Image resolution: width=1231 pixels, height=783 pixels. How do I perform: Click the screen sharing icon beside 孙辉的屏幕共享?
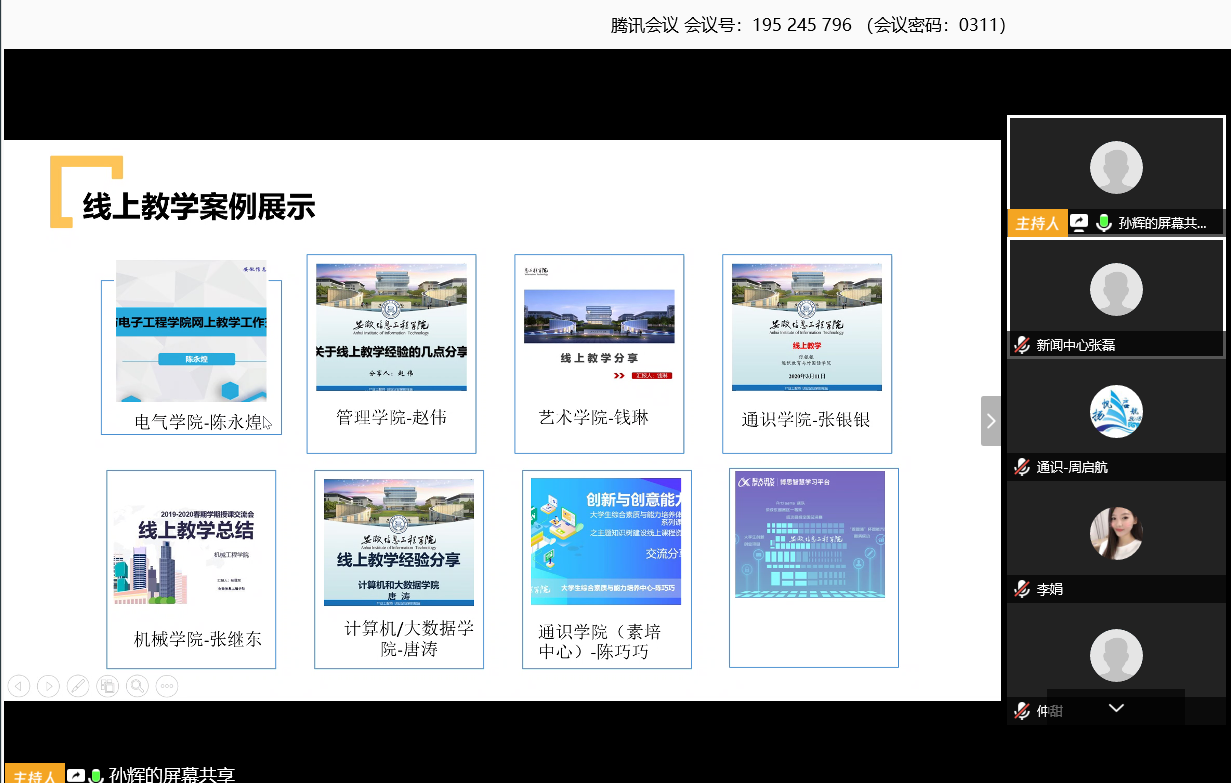point(1079,222)
